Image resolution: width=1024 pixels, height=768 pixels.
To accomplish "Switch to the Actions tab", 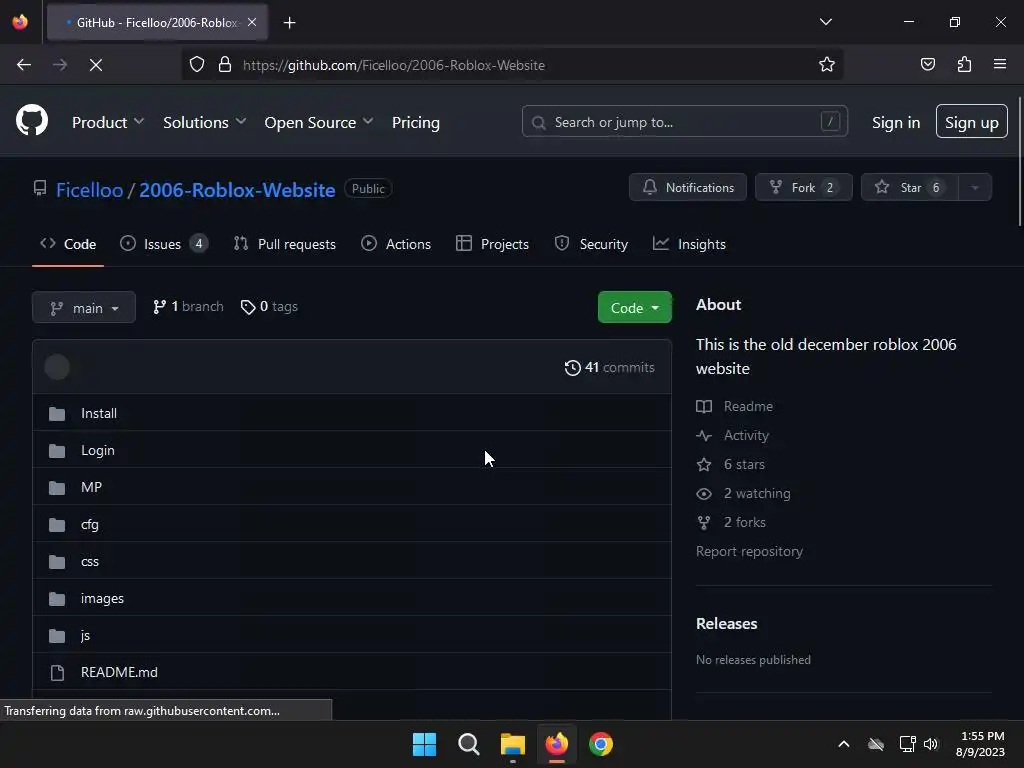I will click(396, 244).
